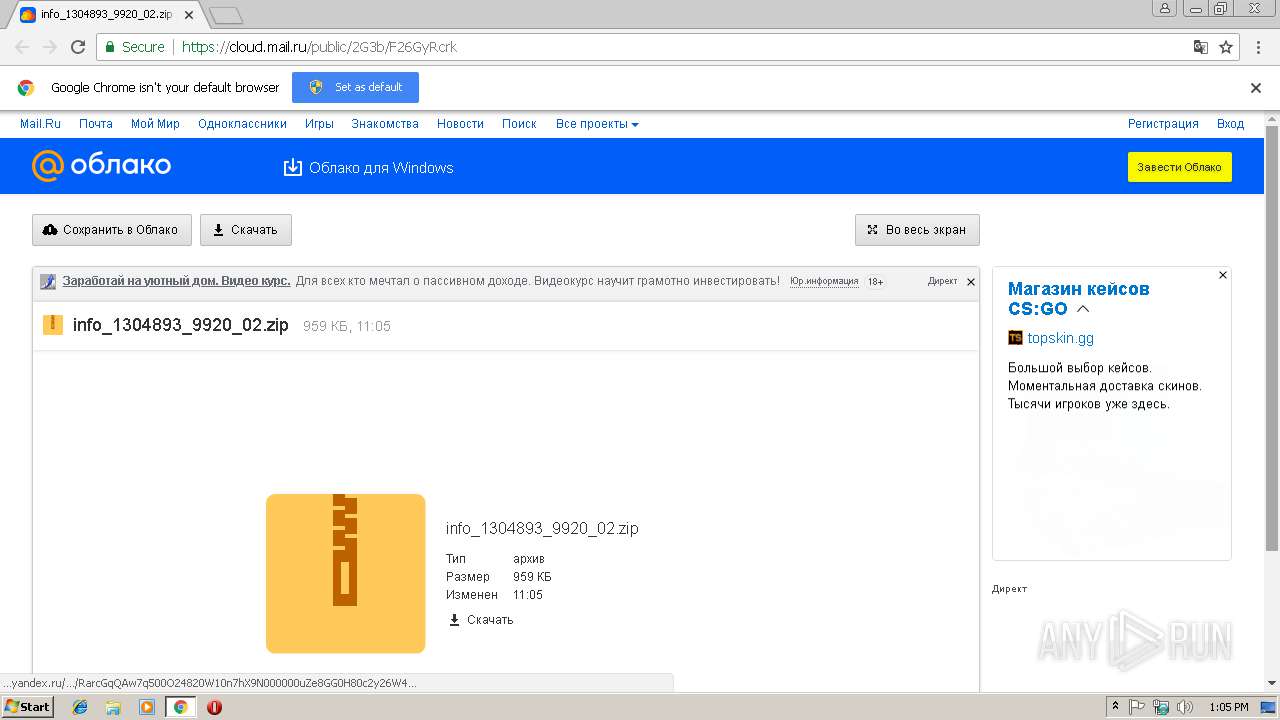
Task: Show hidden tray icons arrow
Action: click(1116, 707)
